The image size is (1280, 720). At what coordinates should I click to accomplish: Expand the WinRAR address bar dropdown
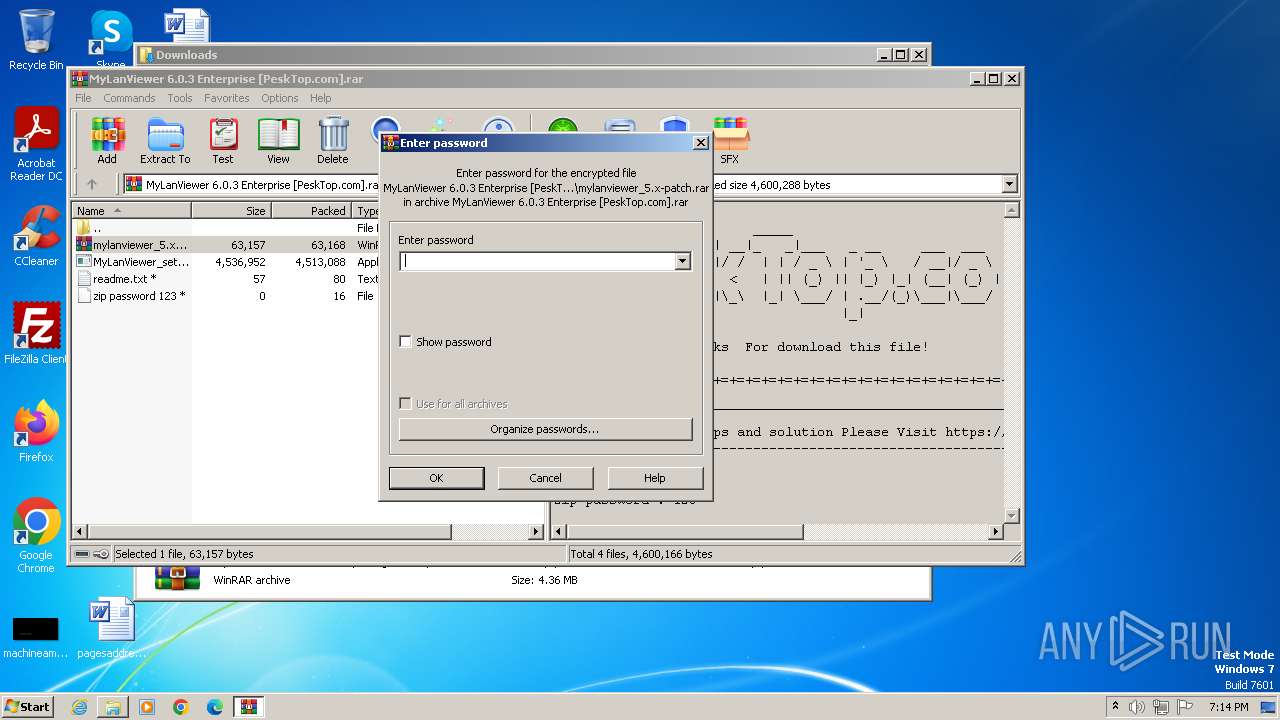pyautogui.click(x=1009, y=184)
